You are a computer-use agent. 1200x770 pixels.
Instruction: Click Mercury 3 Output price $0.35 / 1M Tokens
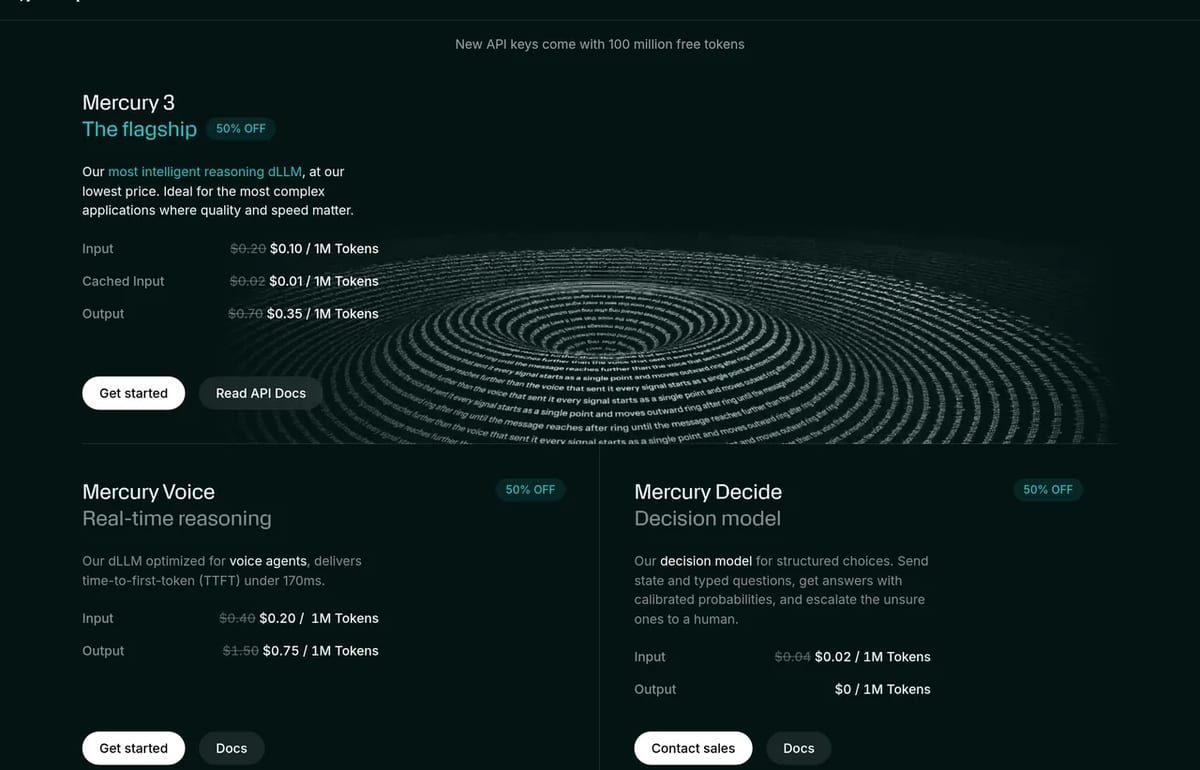pyautogui.click(x=323, y=313)
